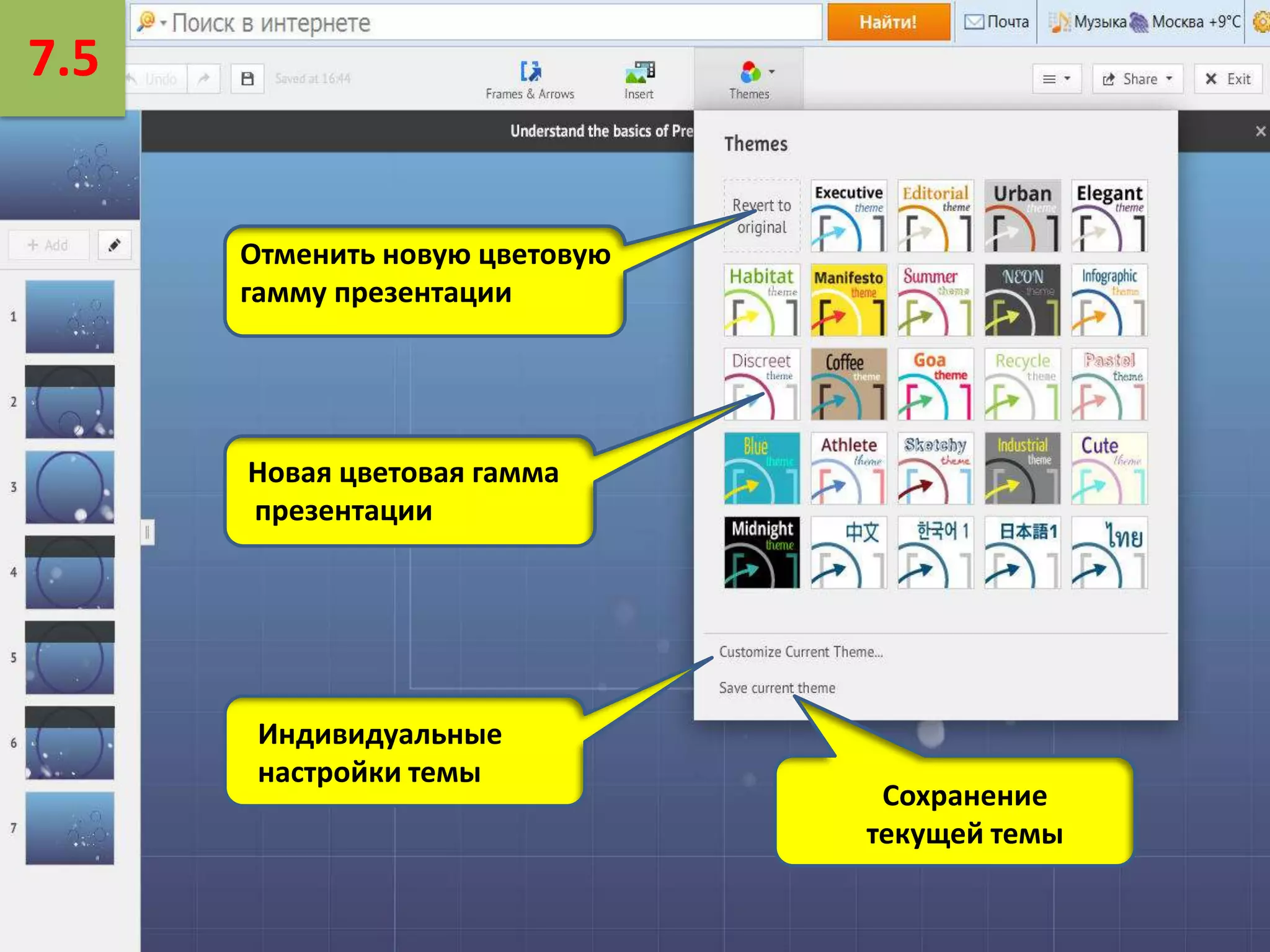Click the orange Найти! search button
The width and height of the screenshot is (1270, 952).
click(888, 22)
